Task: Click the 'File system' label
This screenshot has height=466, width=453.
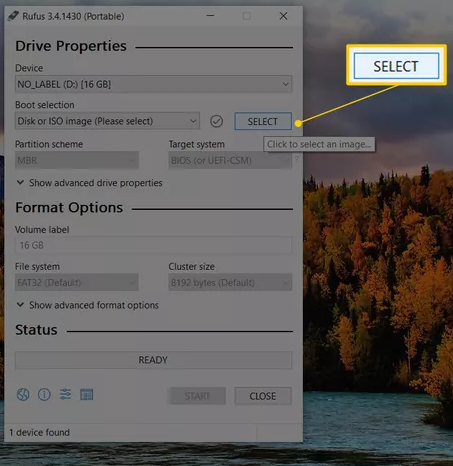Action: [37, 267]
